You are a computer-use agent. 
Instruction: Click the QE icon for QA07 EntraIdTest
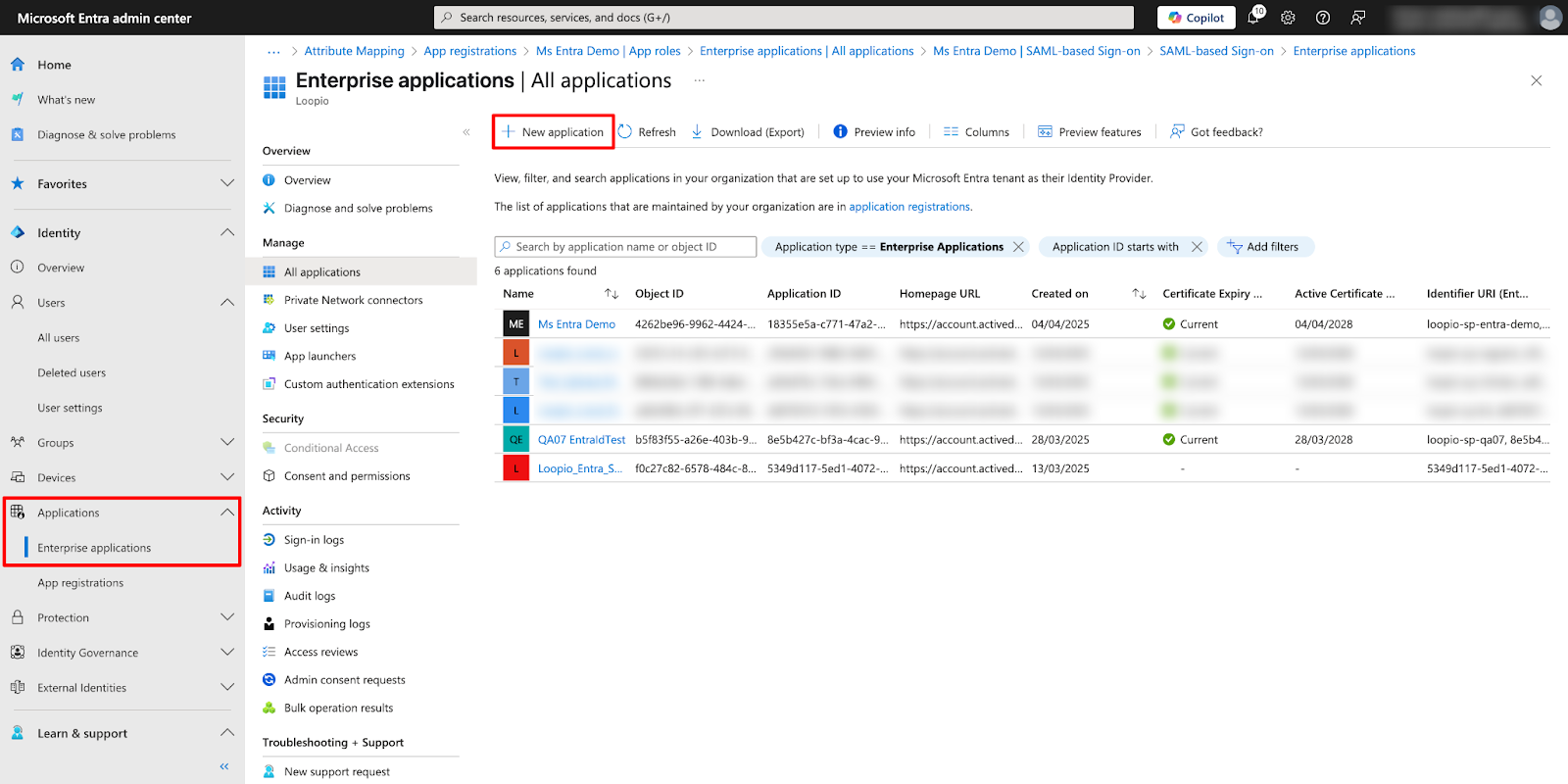tap(516, 440)
